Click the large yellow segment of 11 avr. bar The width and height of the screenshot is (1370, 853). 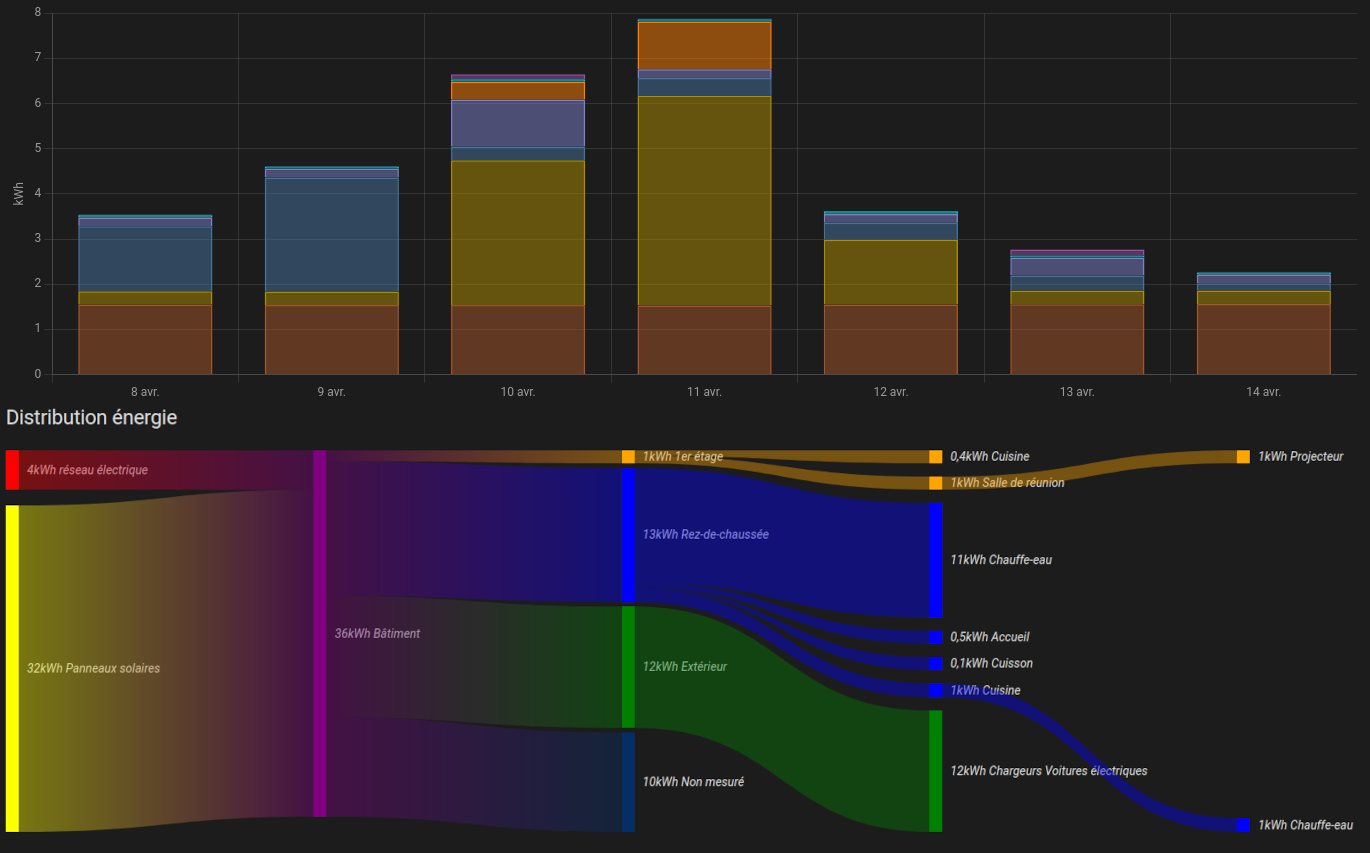704,200
